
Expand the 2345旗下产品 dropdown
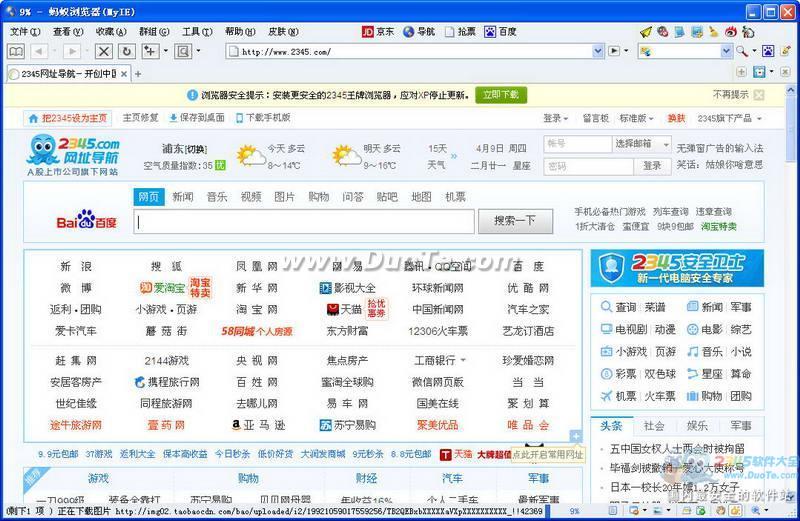point(730,118)
